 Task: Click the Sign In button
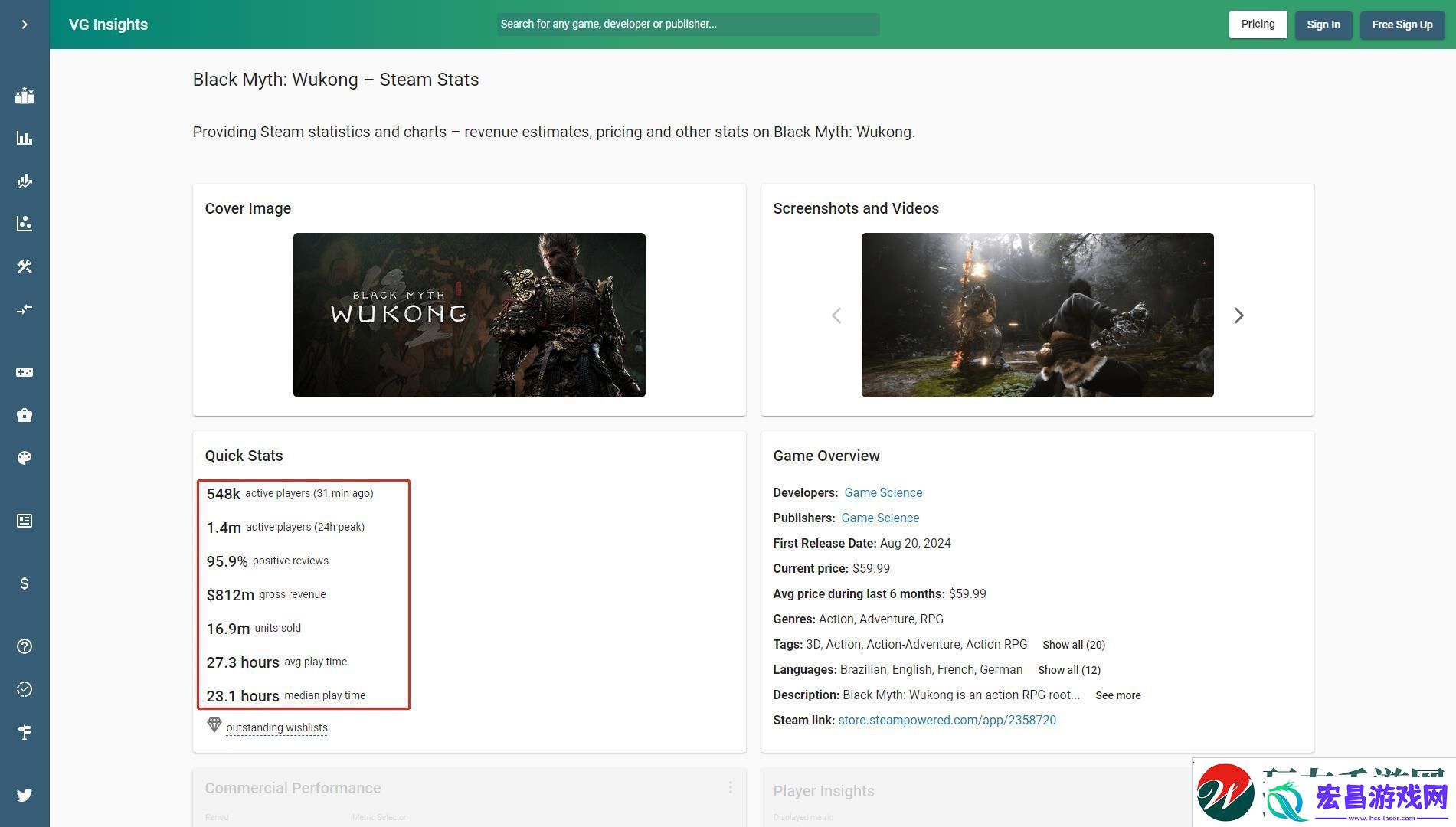[x=1323, y=25]
